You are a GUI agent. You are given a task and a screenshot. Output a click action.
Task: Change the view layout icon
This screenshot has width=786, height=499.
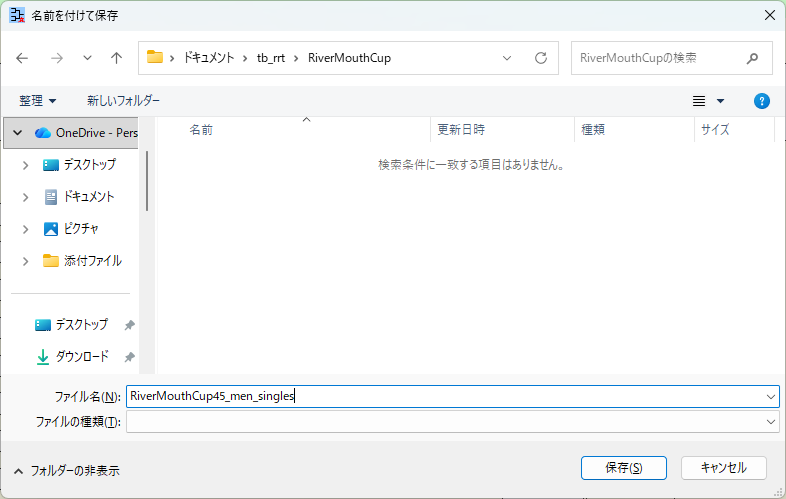699,101
